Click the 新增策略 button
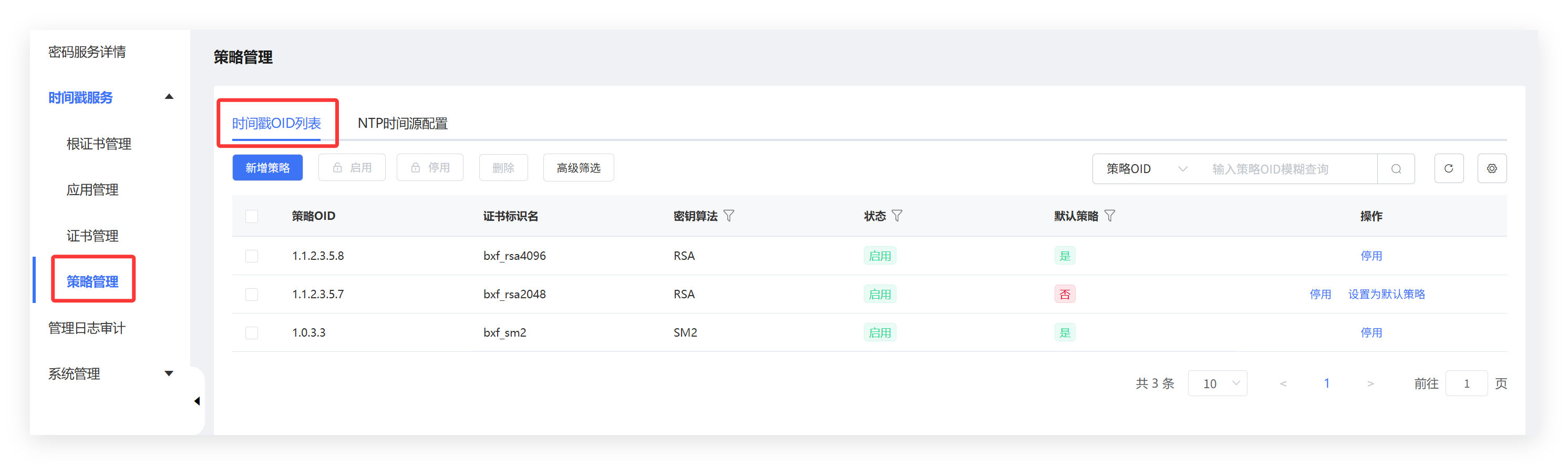This screenshot has height=465, width=1568. 267,168
